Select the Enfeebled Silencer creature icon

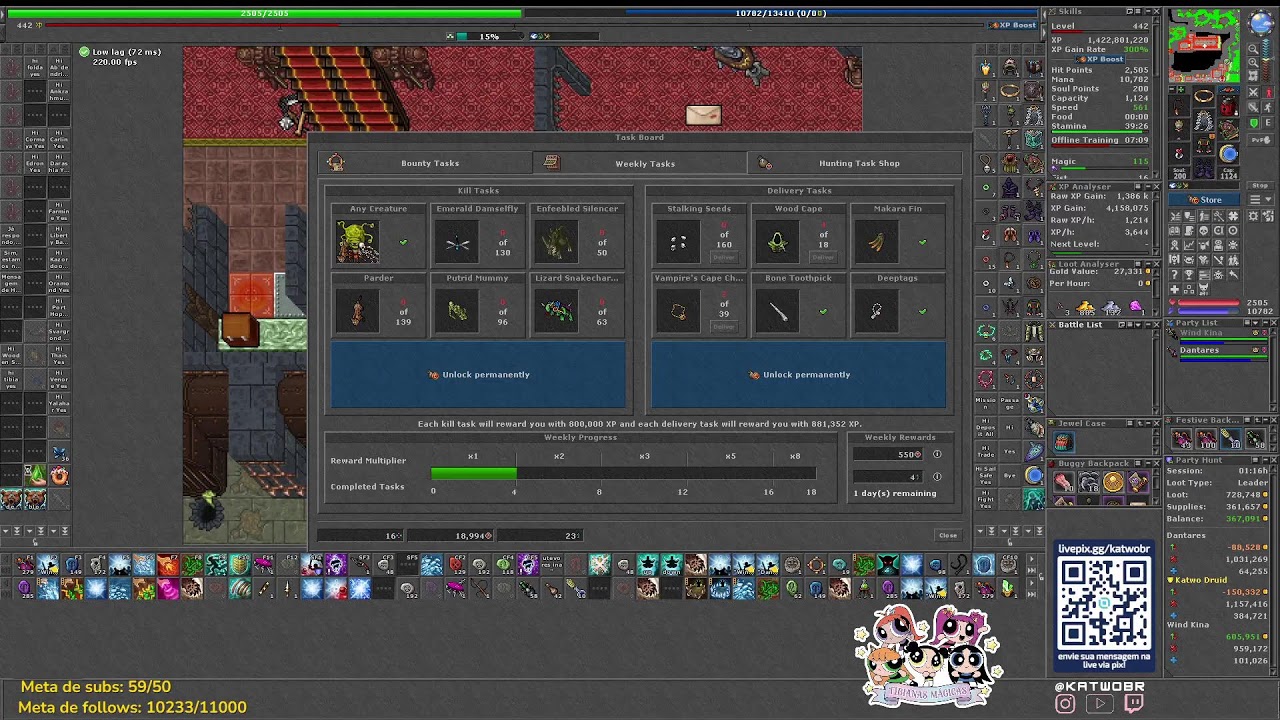click(x=557, y=243)
